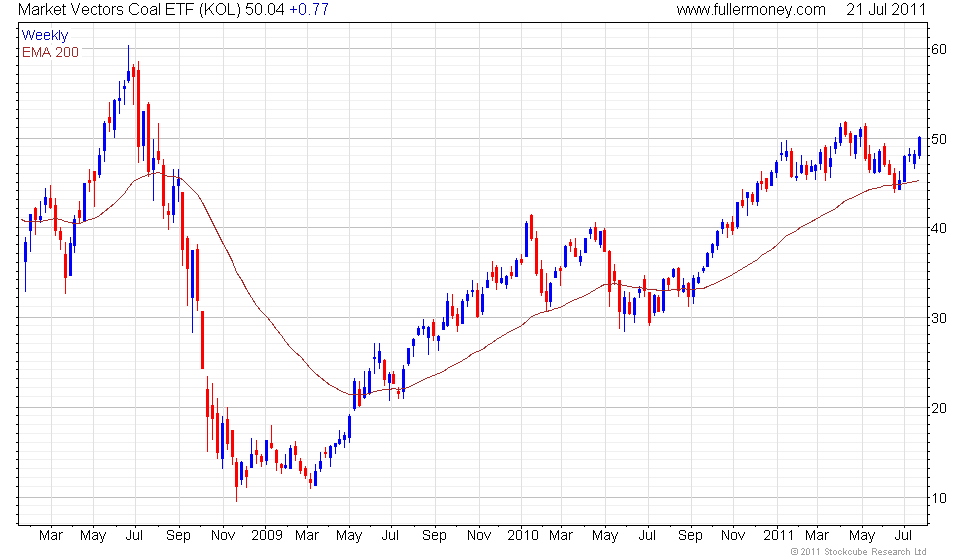Click the date '21 Jul 2011'

(886, 9)
